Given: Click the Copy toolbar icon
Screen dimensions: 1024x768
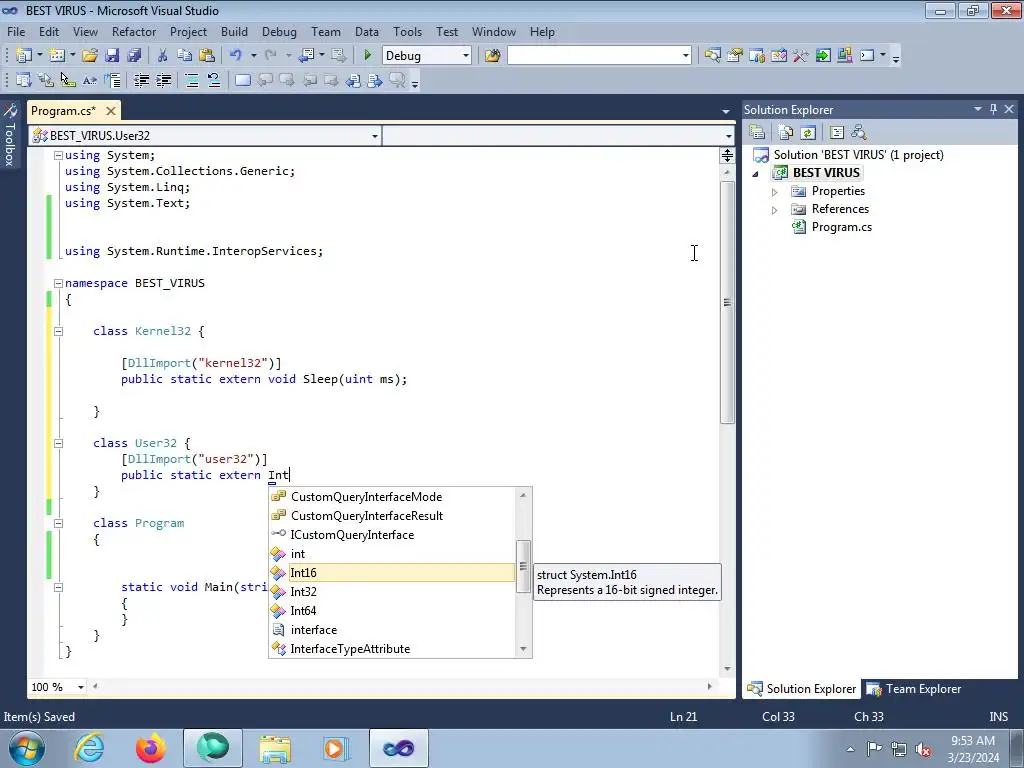Looking at the screenshot, I should (185, 56).
